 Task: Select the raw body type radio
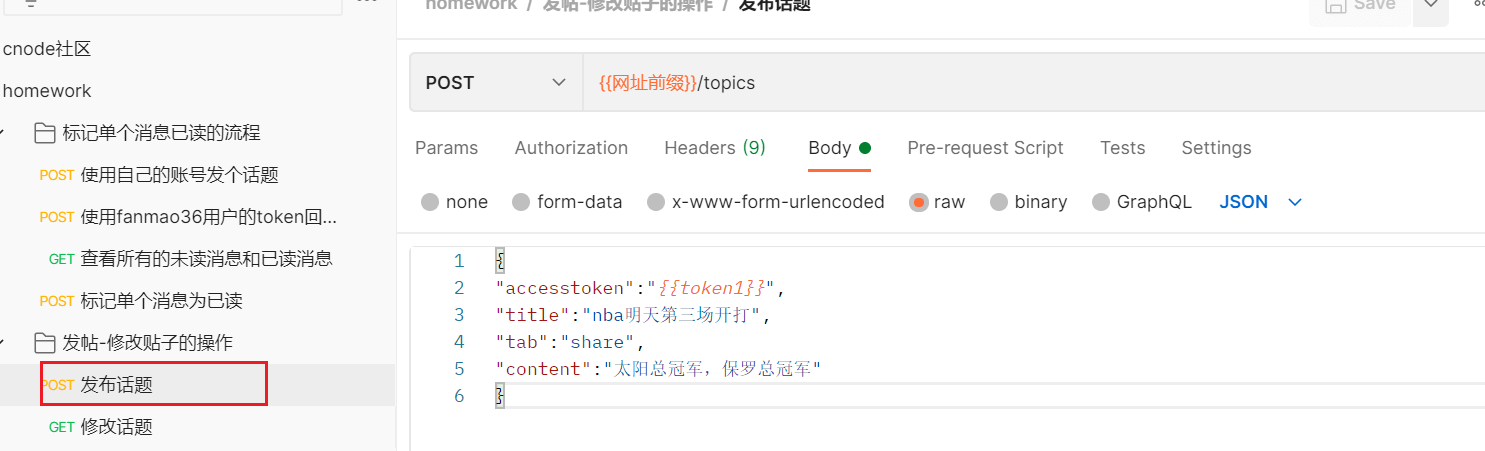(918, 202)
